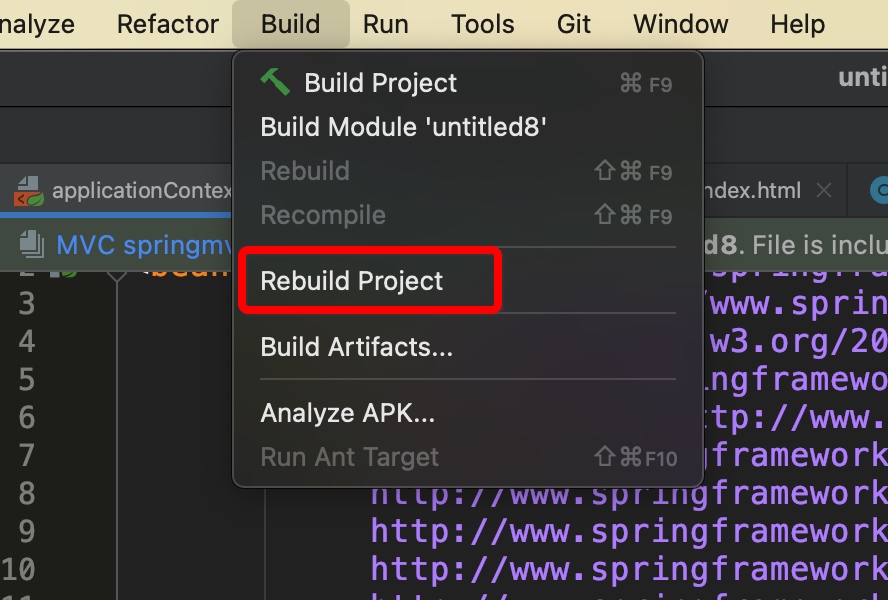This screenshot has height=600, width=888.
Task: Click the stacked files icon beside MVC springmvc
Action: pyautogui.click(x=32, y=244)
